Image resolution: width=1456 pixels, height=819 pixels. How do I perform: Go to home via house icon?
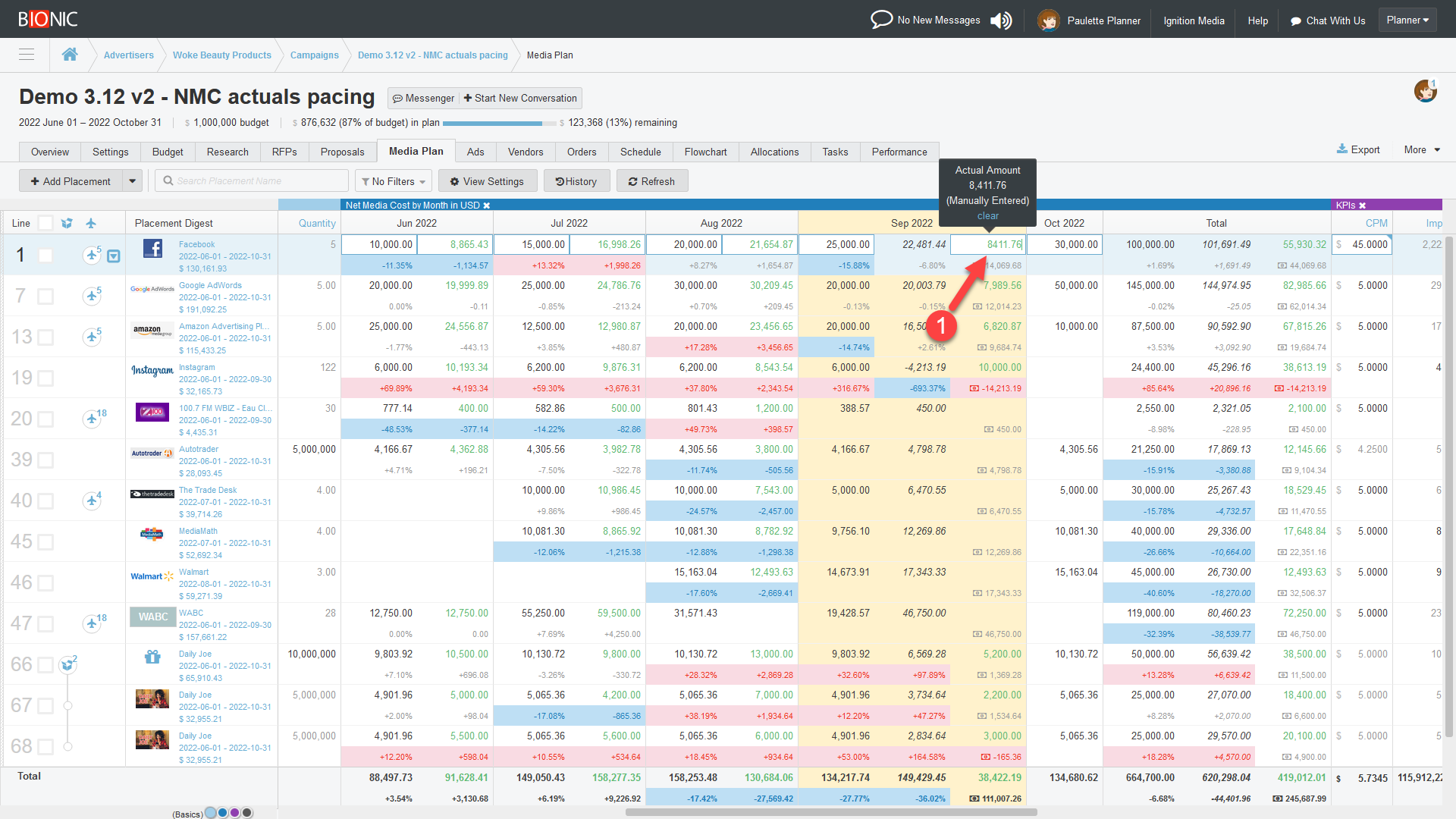click(70, 55)
